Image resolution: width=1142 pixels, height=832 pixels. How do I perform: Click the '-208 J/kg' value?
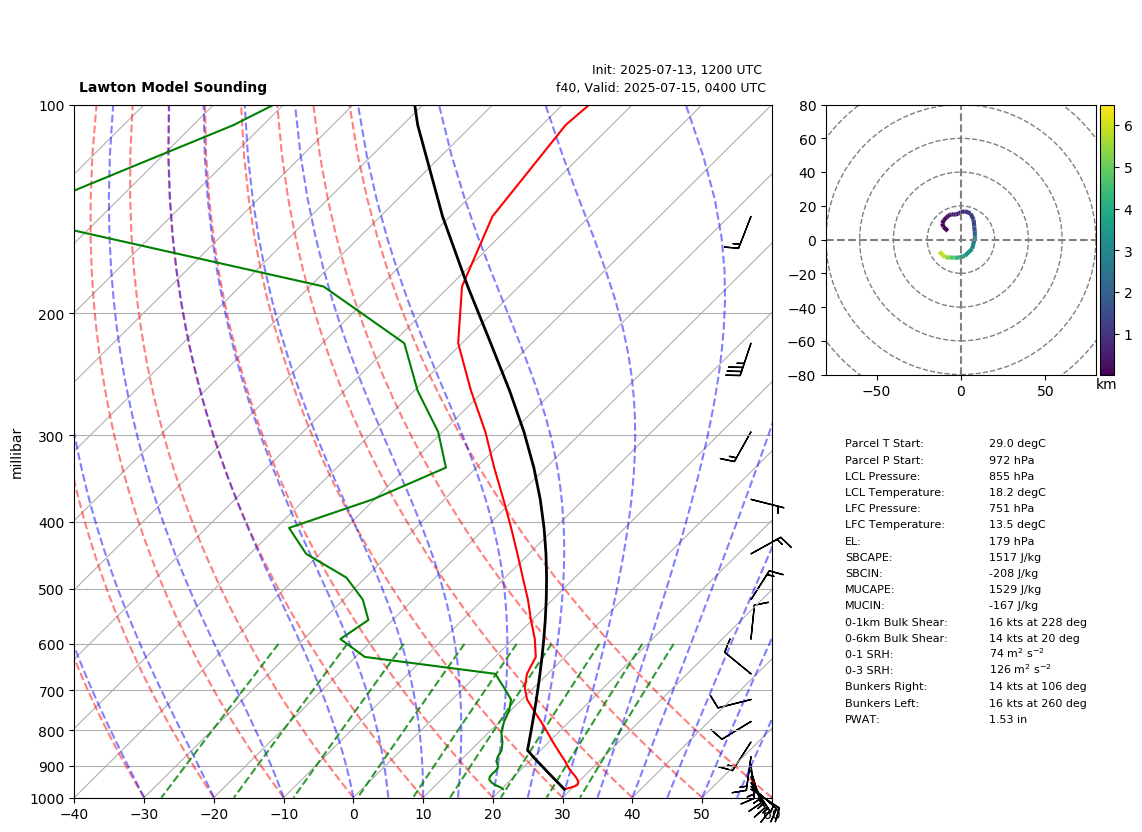(1013, 573)
